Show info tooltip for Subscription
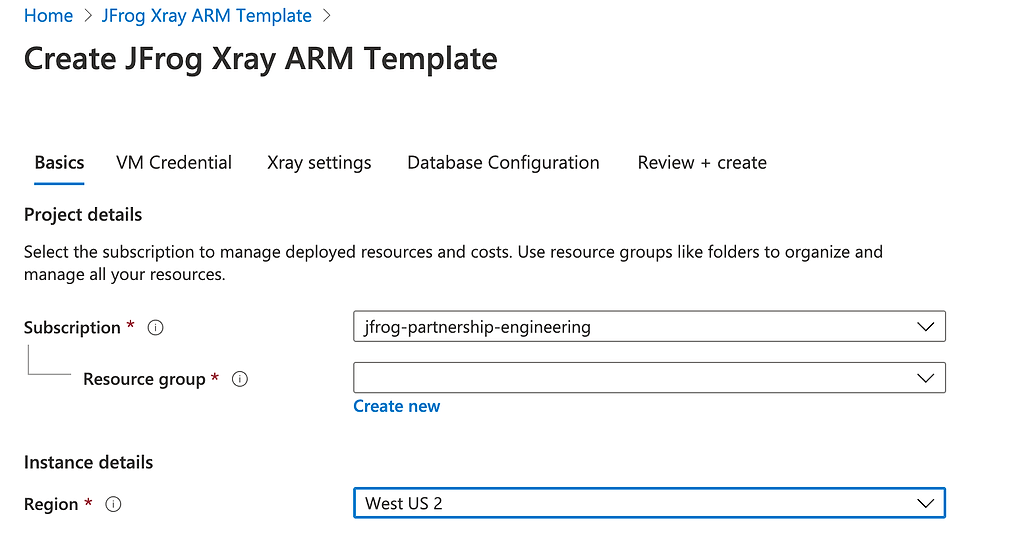Viewport: 1024px width, 541px height. point(155,327)
